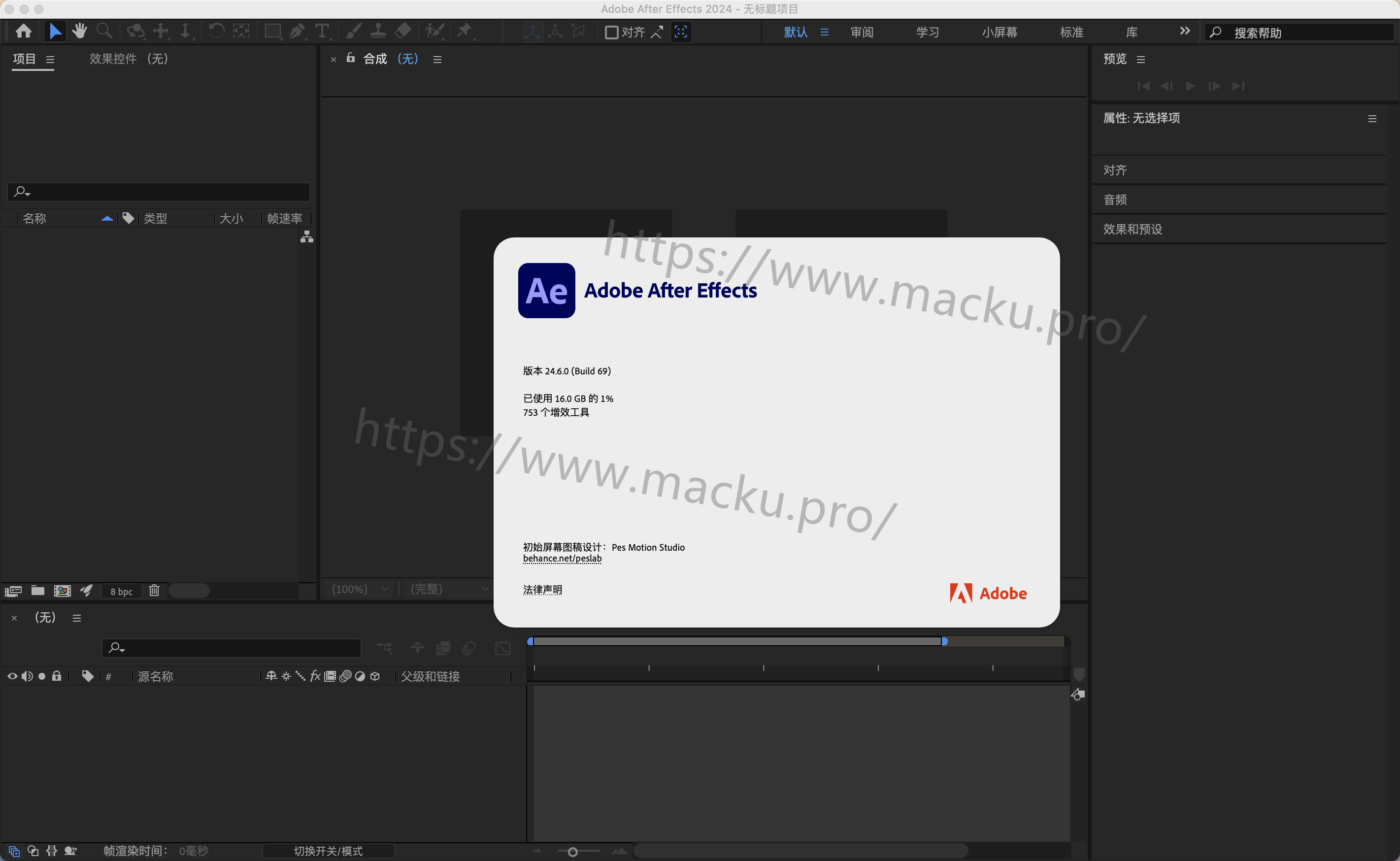This screenshot has width=1400, height=861.
Task: Click the Play button in Preview panel
Action: [x=1190, y=86]
